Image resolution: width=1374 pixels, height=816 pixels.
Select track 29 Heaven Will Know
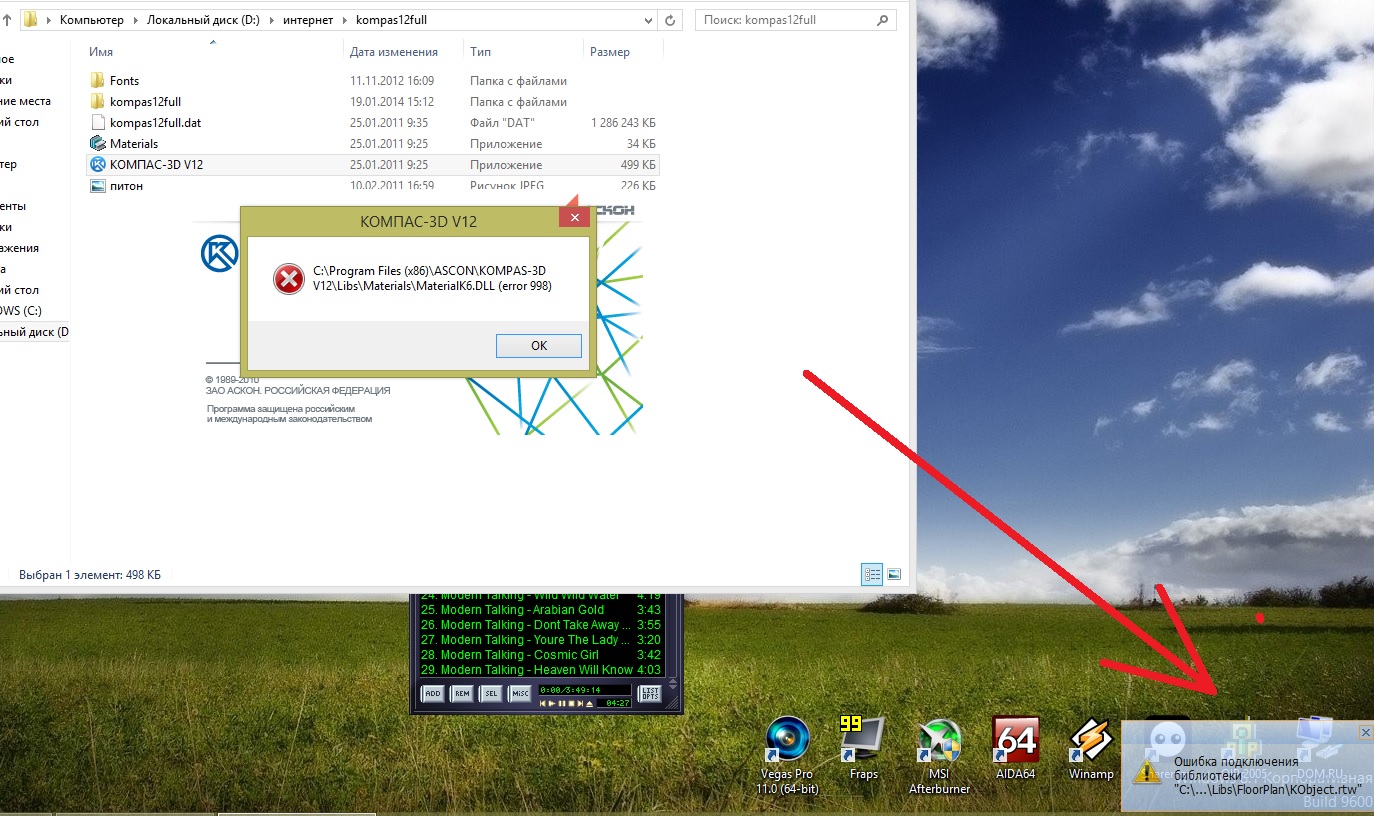click(541, 670)
